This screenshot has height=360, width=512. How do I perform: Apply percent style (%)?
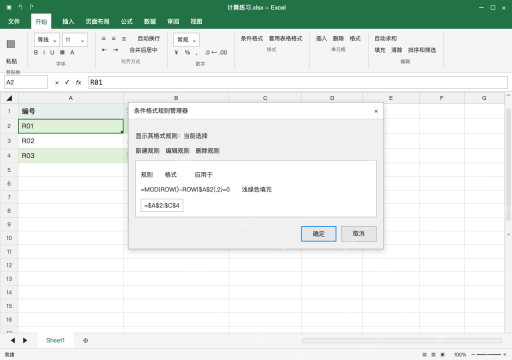(187, 52)
